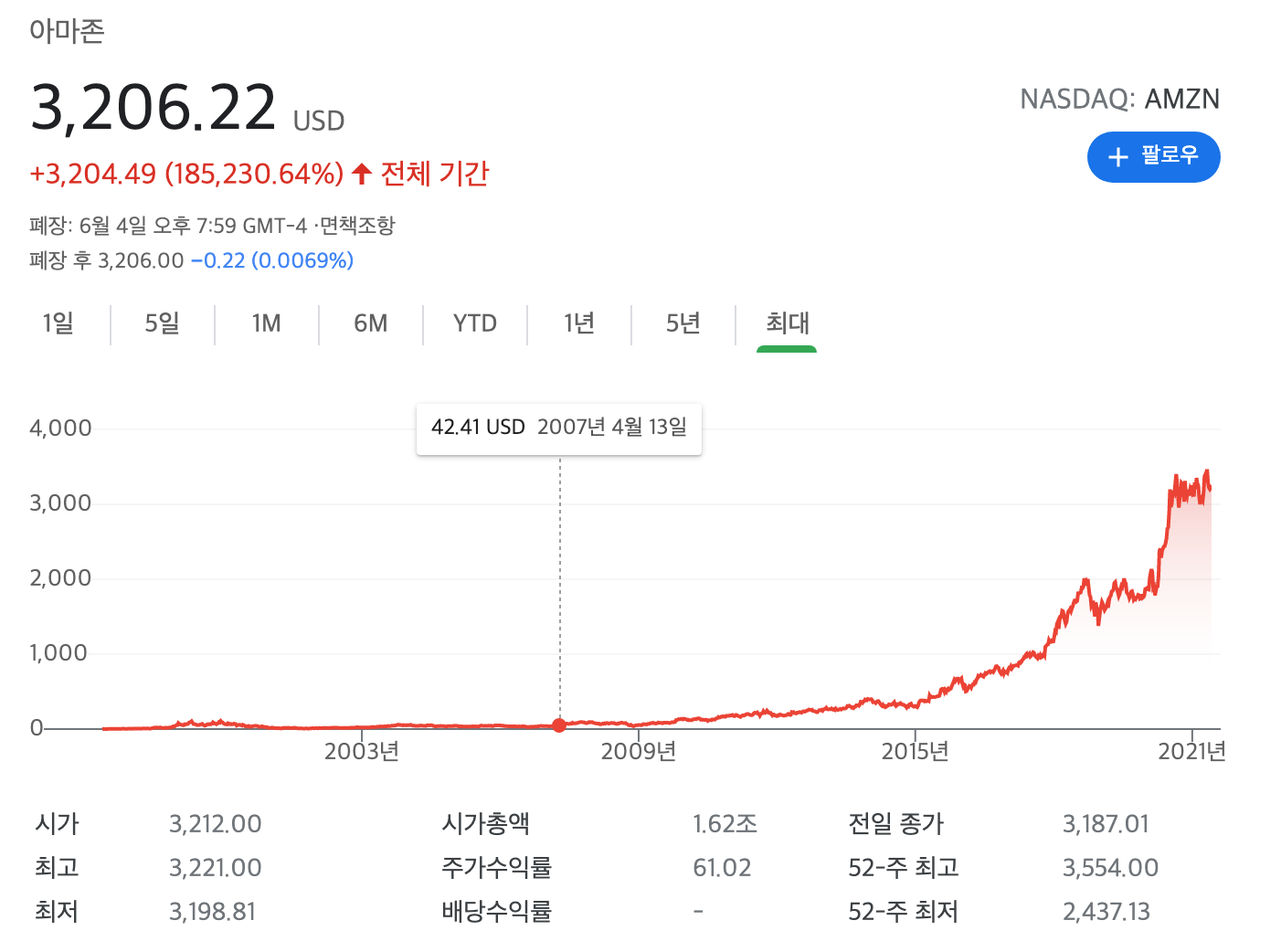The image size is (1281, 952).
Task: Click the 최대 maximum range tab
Action: (x=787, y=323)
